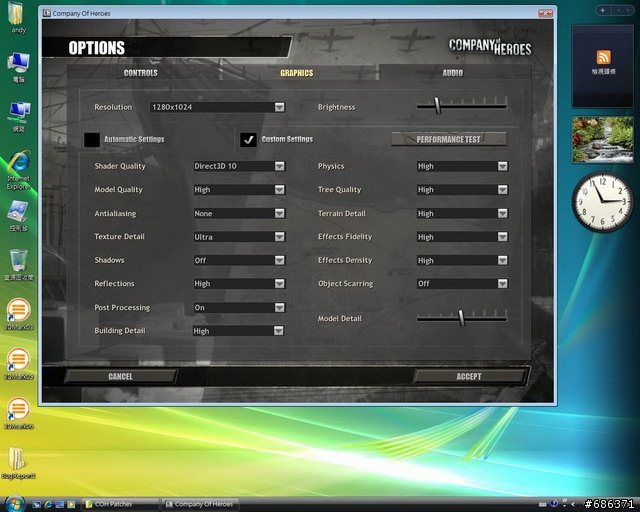Click the Model Detail slider handle
This screenshot has height=512, width=640.
(x=462, y=318)
